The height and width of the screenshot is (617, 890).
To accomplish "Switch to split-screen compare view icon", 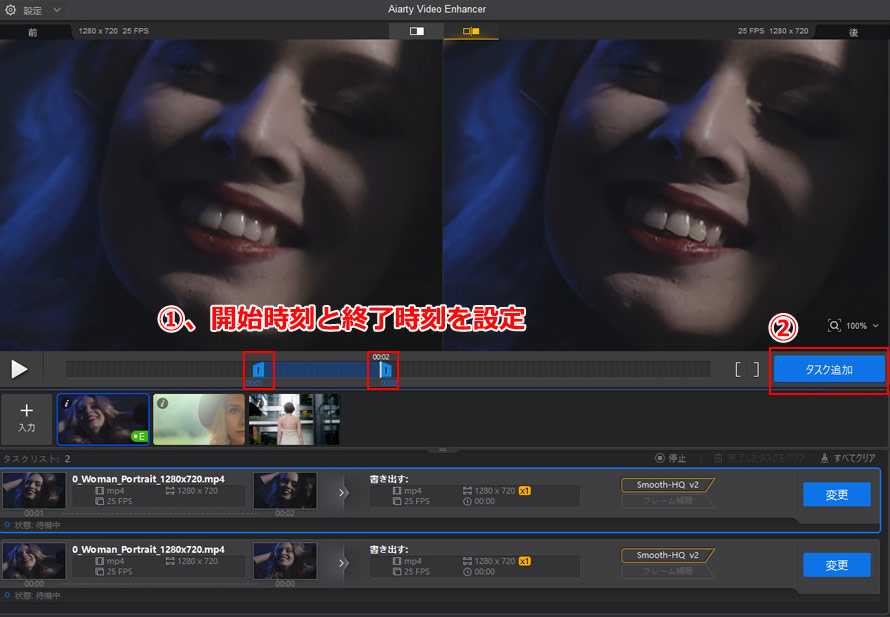I will (x=417, y=32).
